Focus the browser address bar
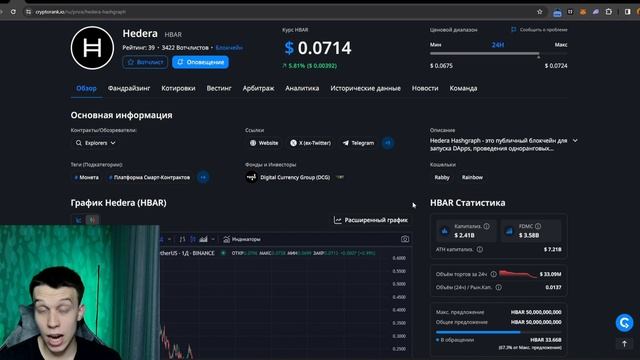Image resolution: width=640 pixels, height=360 pixels. [x=282, y=12]
